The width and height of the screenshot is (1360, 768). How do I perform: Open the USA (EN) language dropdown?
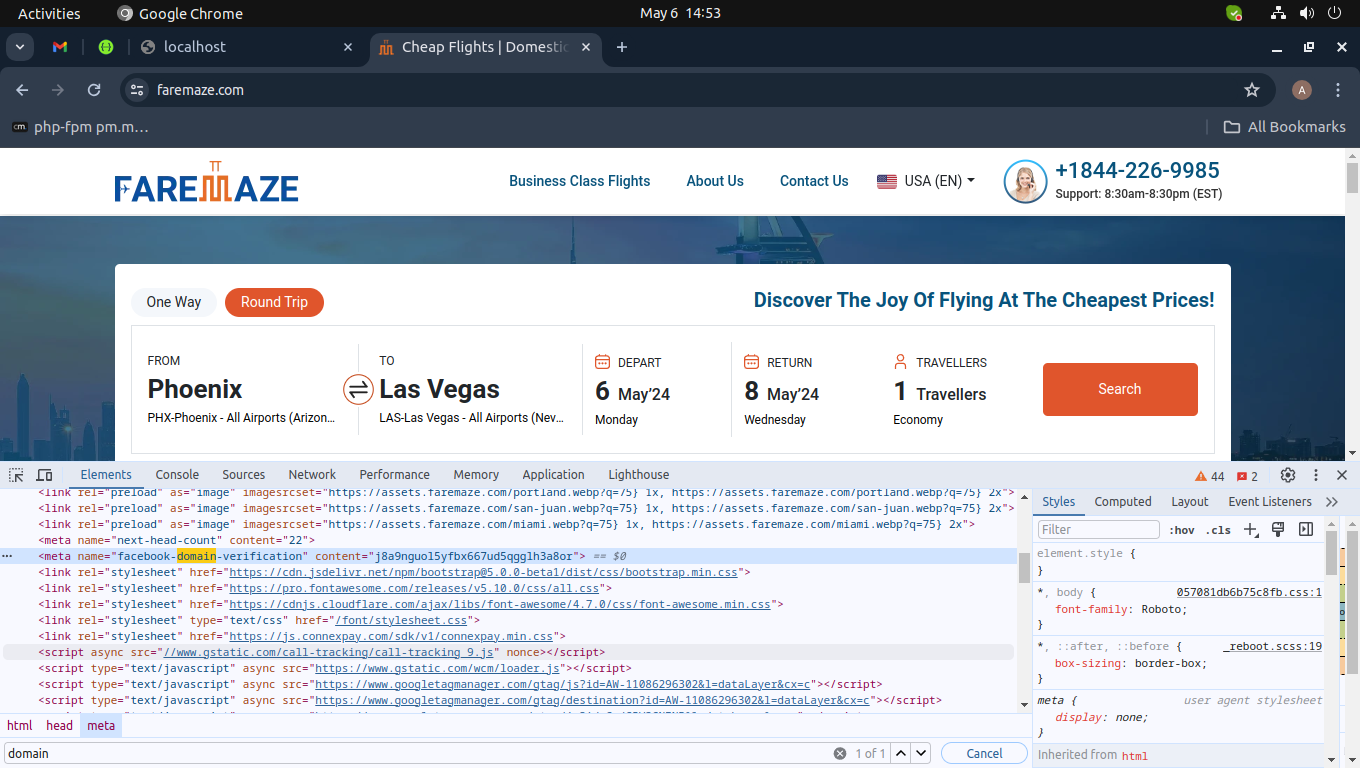pyautogui.click(x=925, y=181)
